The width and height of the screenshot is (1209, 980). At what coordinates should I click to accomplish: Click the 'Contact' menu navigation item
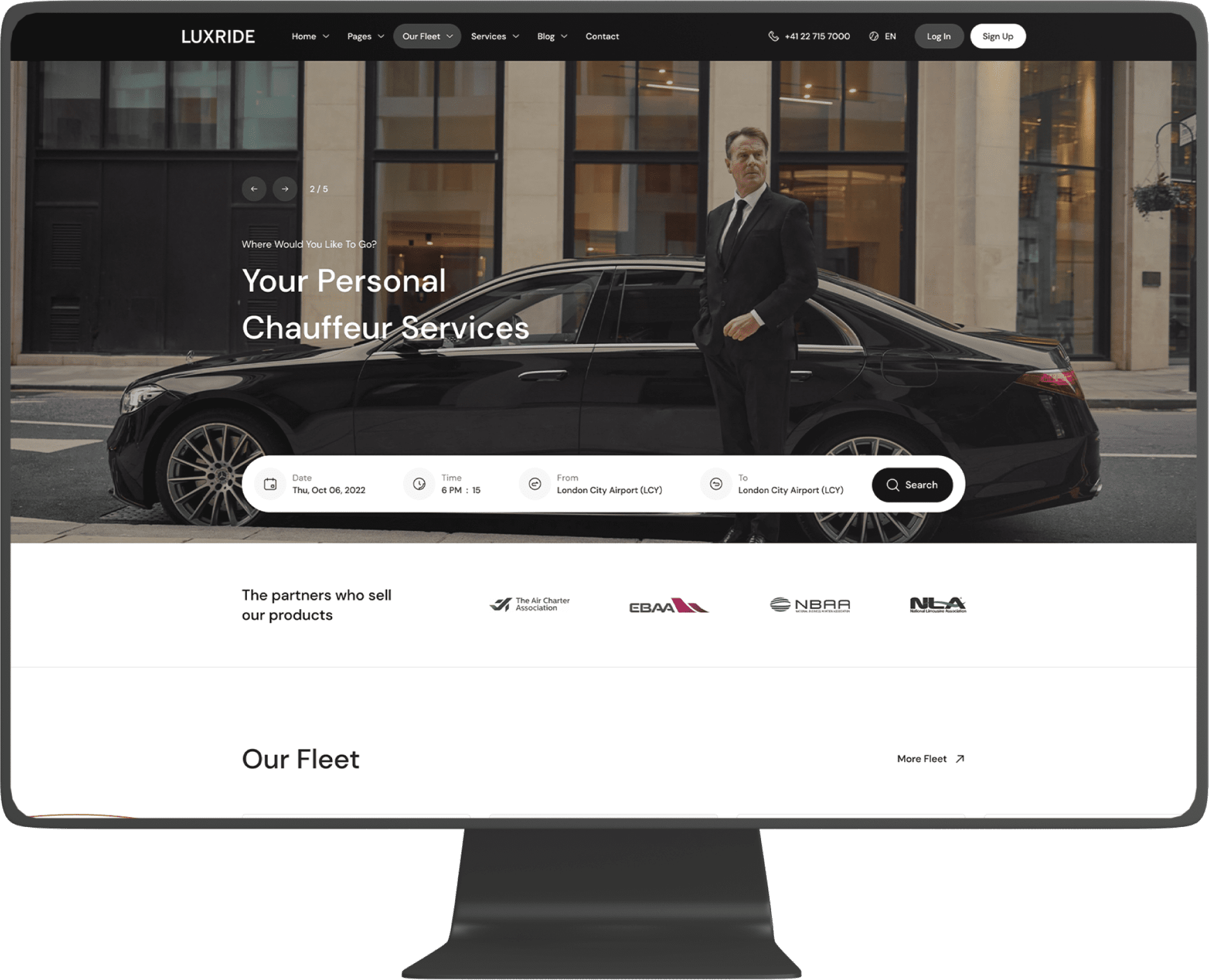click(x=601, y=36)
